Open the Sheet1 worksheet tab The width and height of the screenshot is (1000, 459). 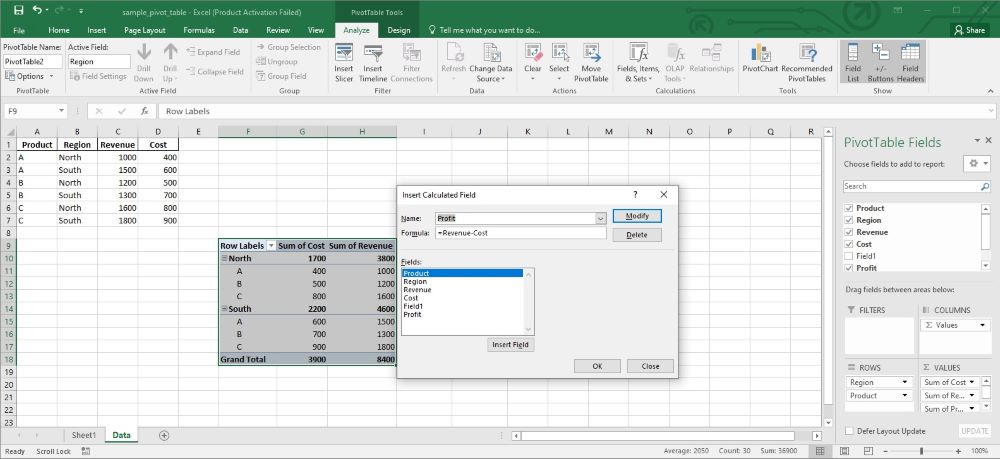(83, 435)
